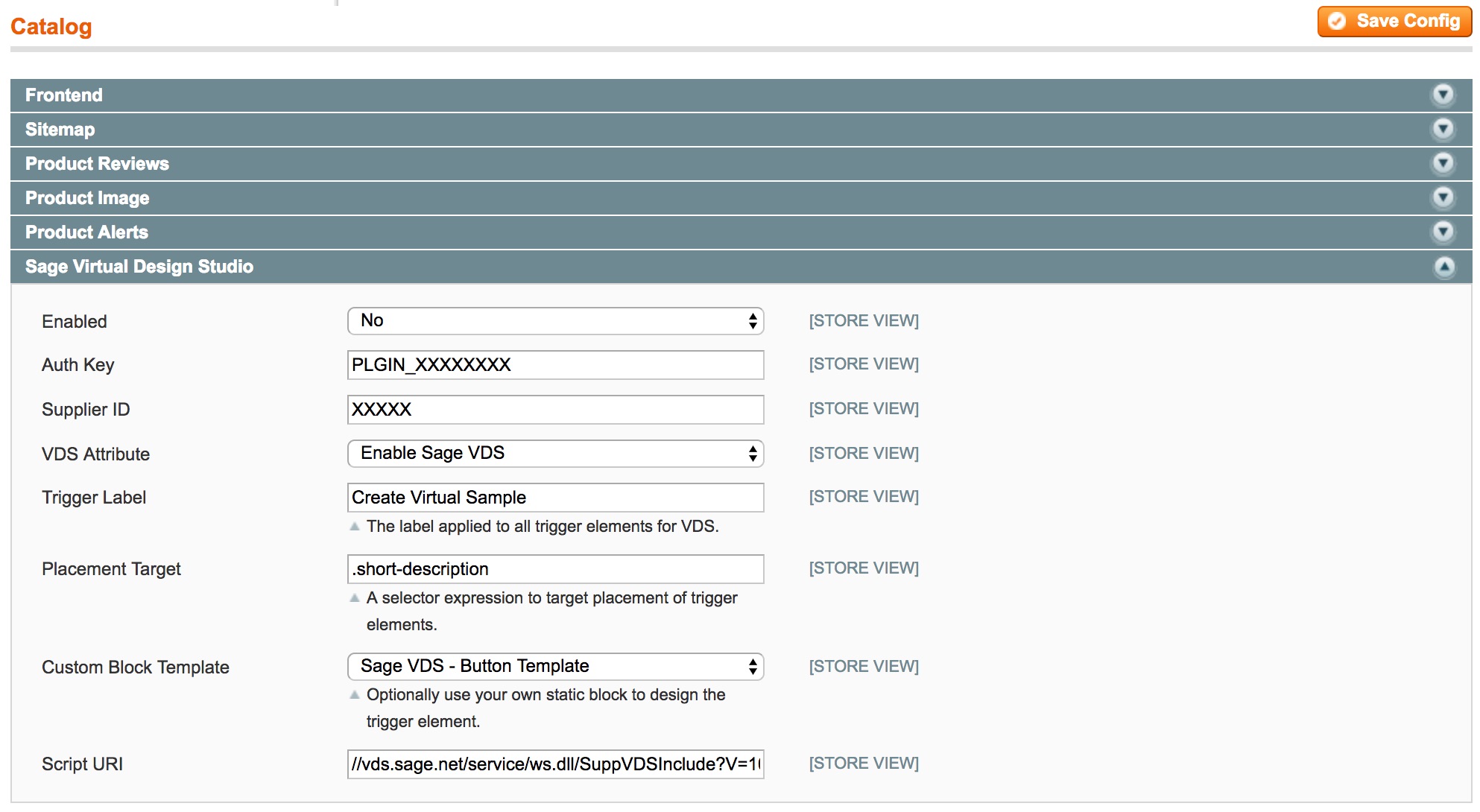1480x812 pixels.
Task: Click the Trigger Label field label
Action: click(94, 498)
